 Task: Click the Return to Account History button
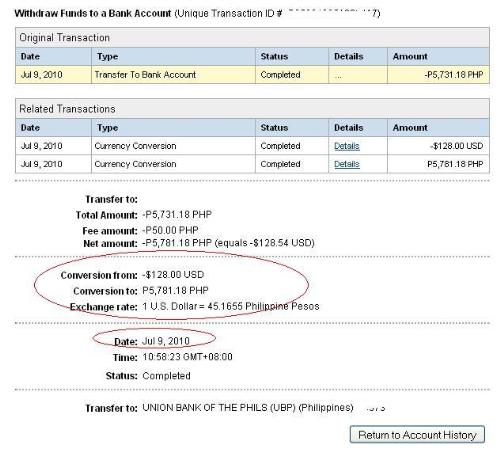click(417, 435)
